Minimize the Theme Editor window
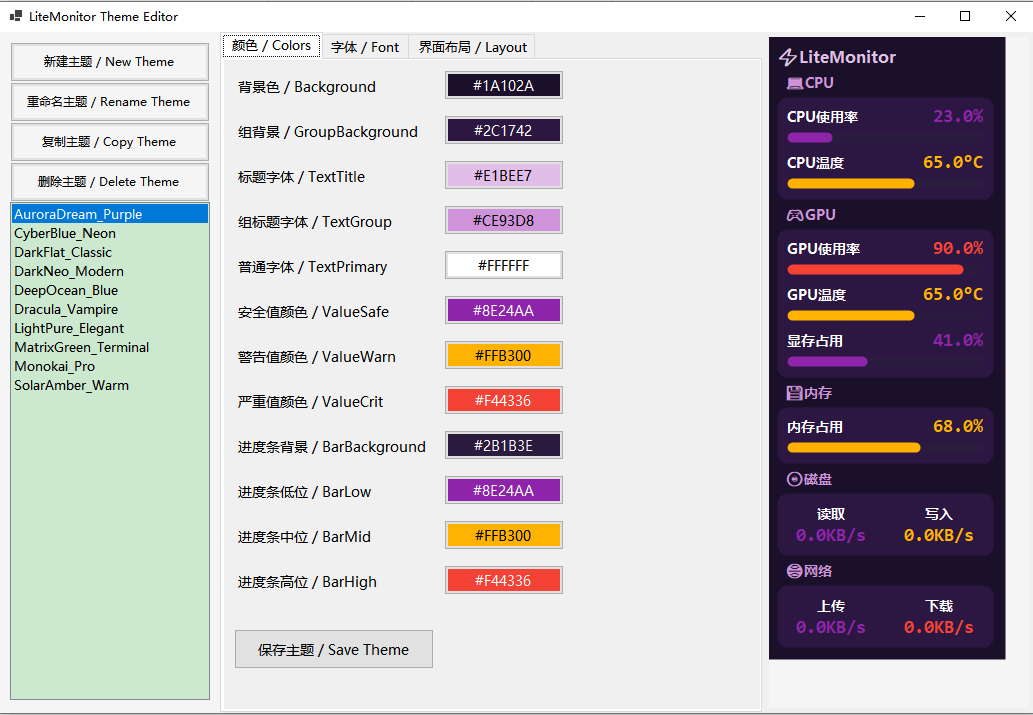This screenshot has width=1033, height=715. [x=920, y=16]
